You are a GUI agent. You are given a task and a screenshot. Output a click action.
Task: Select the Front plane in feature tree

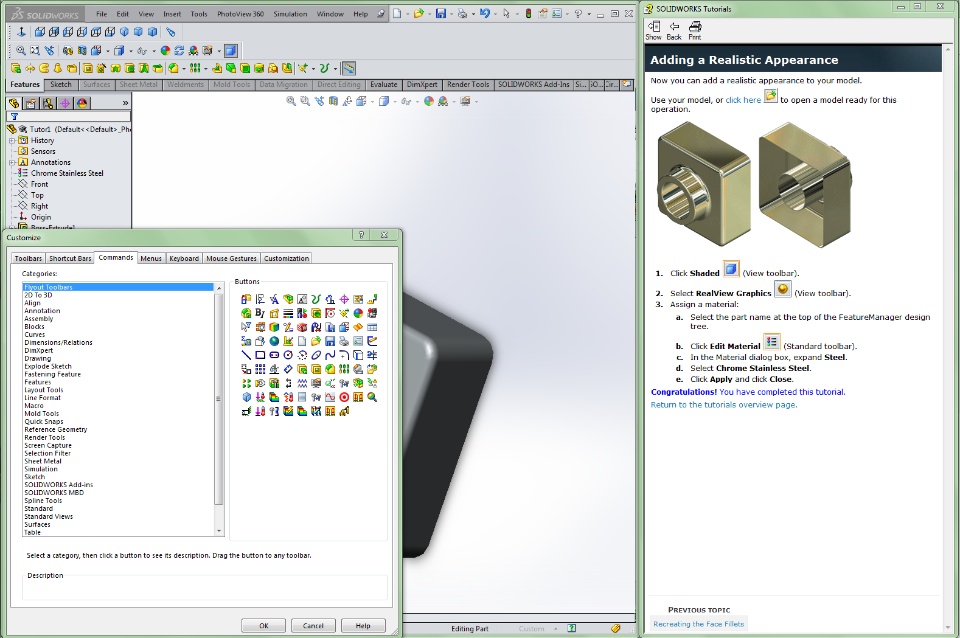[x=39, y=184]
